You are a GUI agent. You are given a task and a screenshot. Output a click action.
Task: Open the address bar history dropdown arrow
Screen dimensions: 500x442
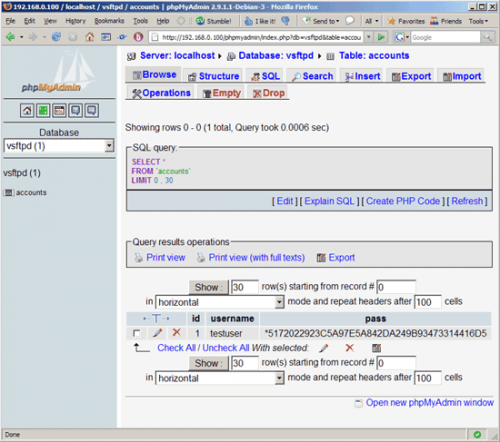(369, 37)
